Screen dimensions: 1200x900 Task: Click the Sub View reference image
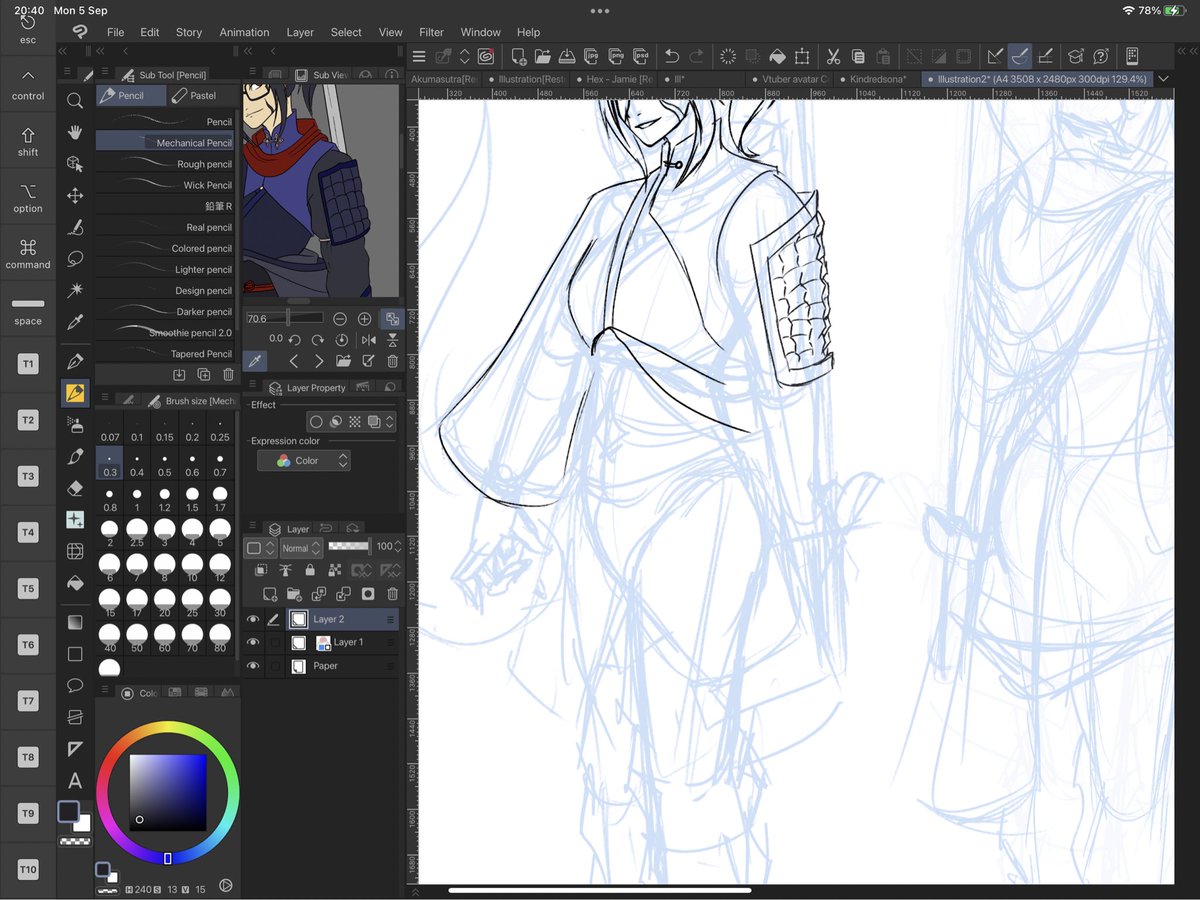tap(321, 190)
